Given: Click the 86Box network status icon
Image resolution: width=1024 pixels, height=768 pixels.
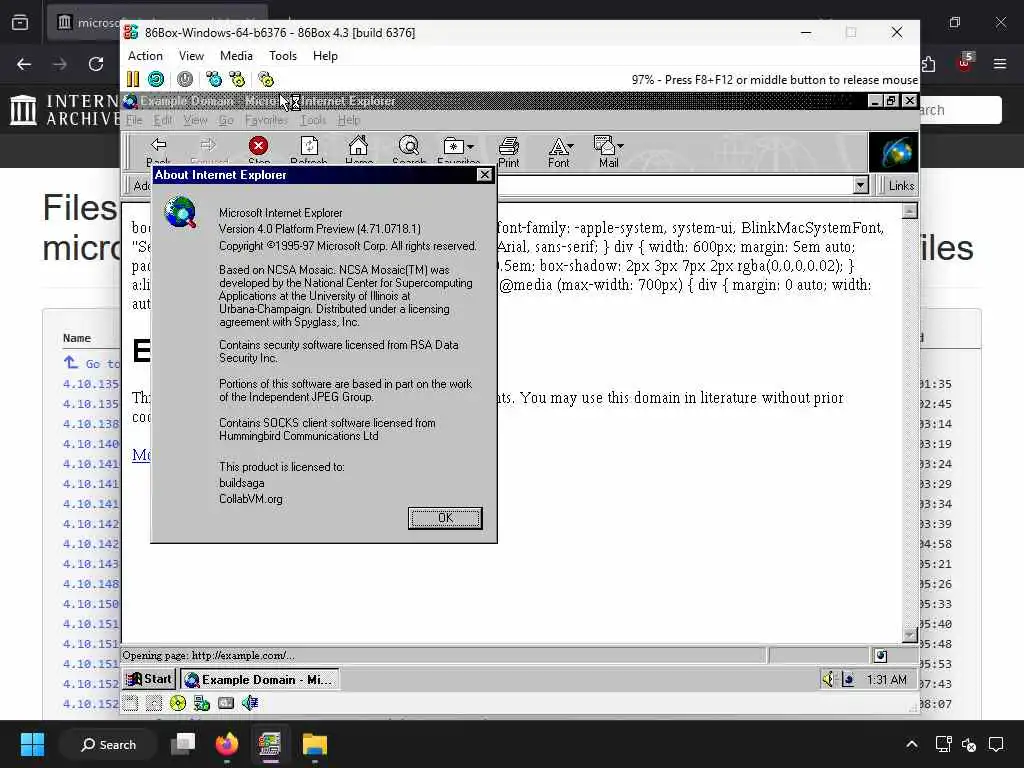Looking at the screenshot, I should 202,703.
